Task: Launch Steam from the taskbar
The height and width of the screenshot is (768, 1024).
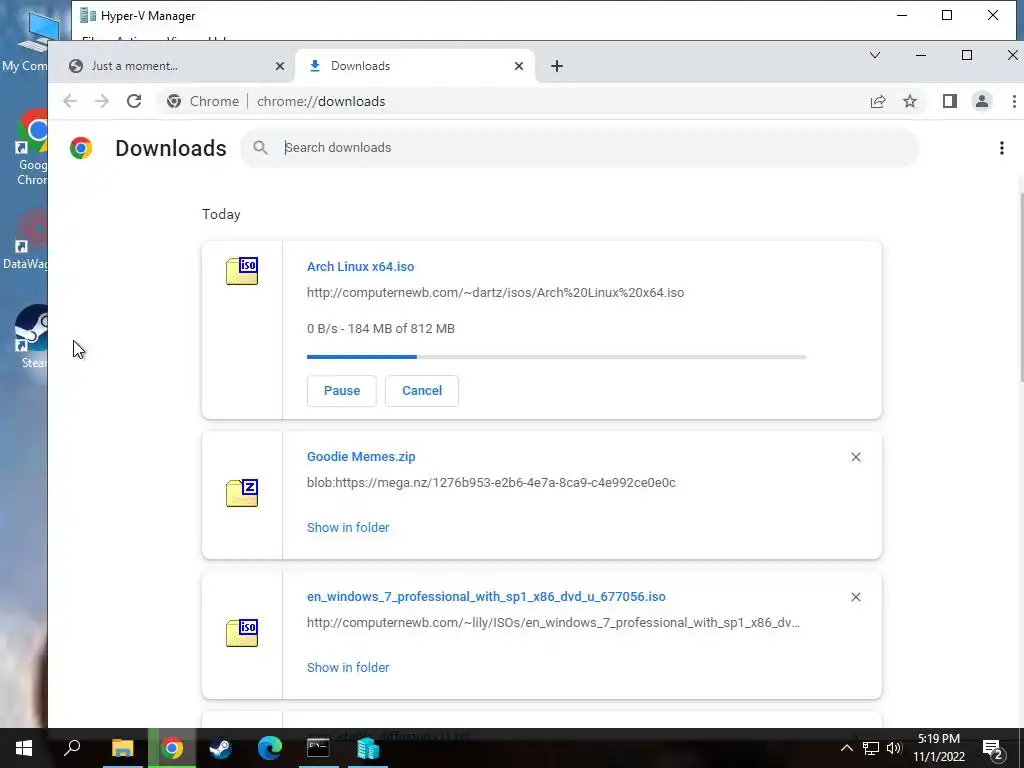Action: 220,748
